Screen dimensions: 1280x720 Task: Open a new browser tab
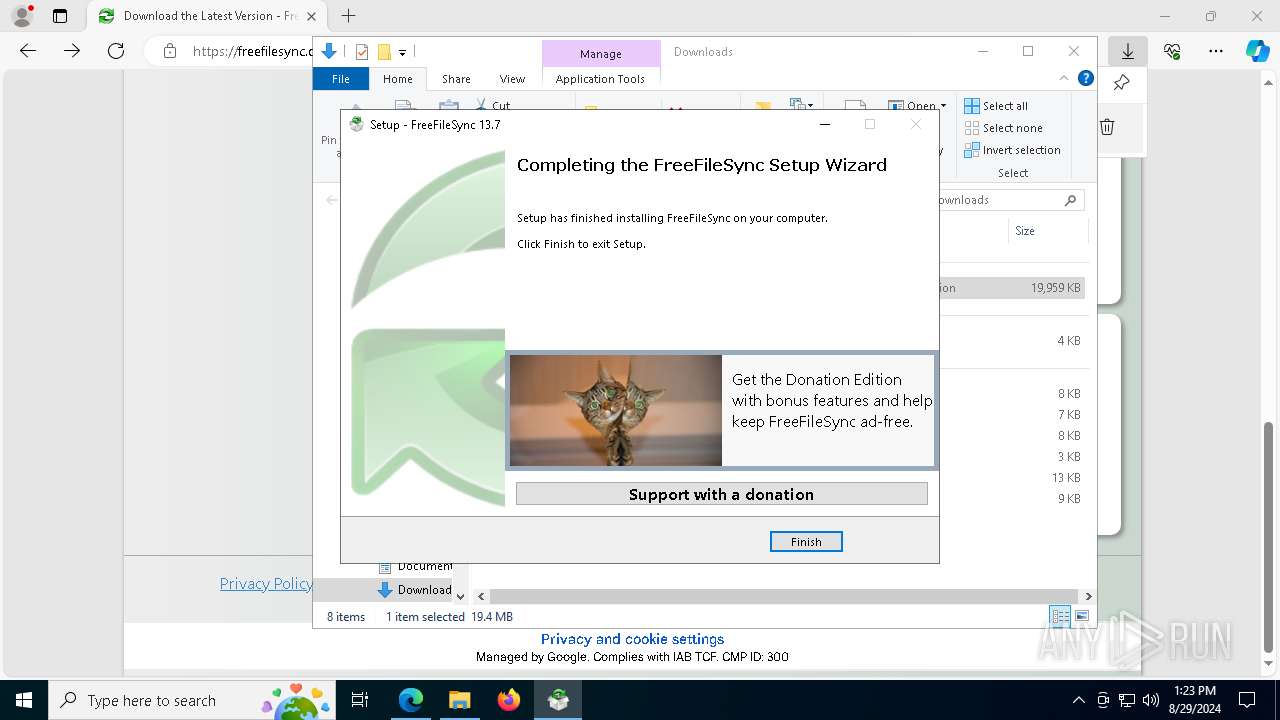point(348,16)
